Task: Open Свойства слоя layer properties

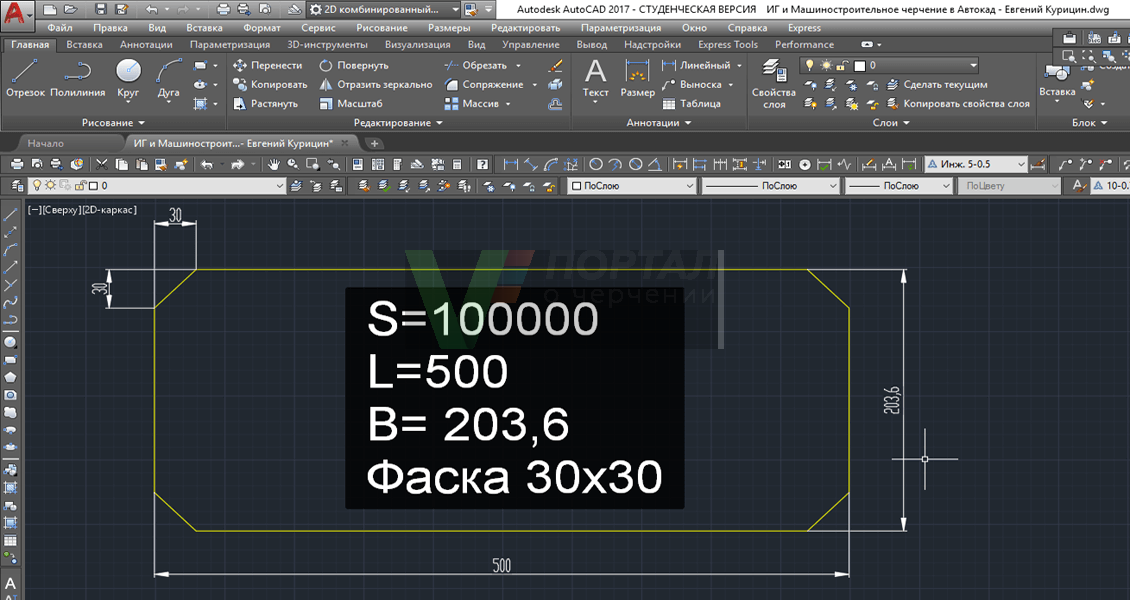Action: pyautogui.click(x=773, y=84)
